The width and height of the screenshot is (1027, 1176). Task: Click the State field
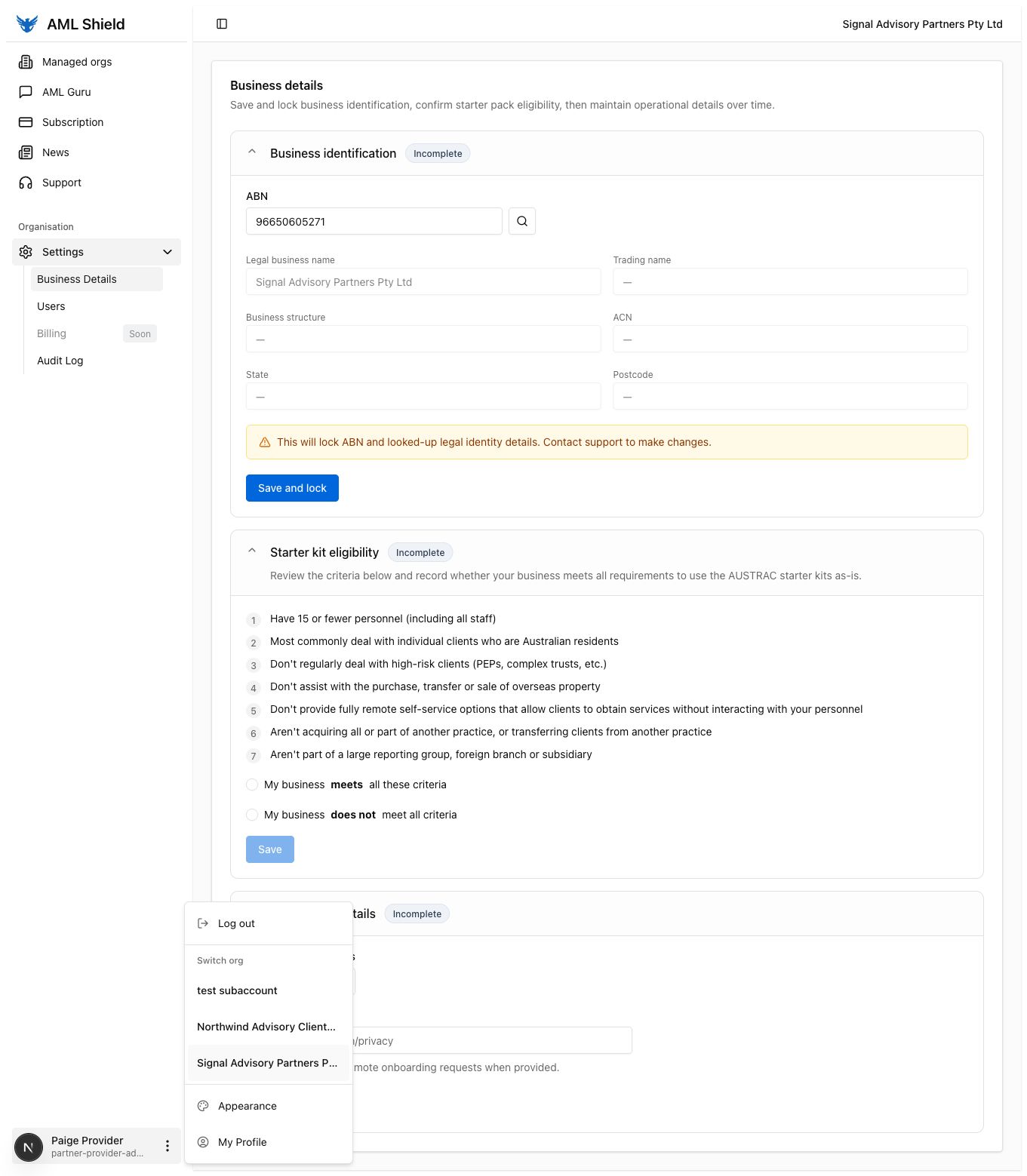coord(423,396)
